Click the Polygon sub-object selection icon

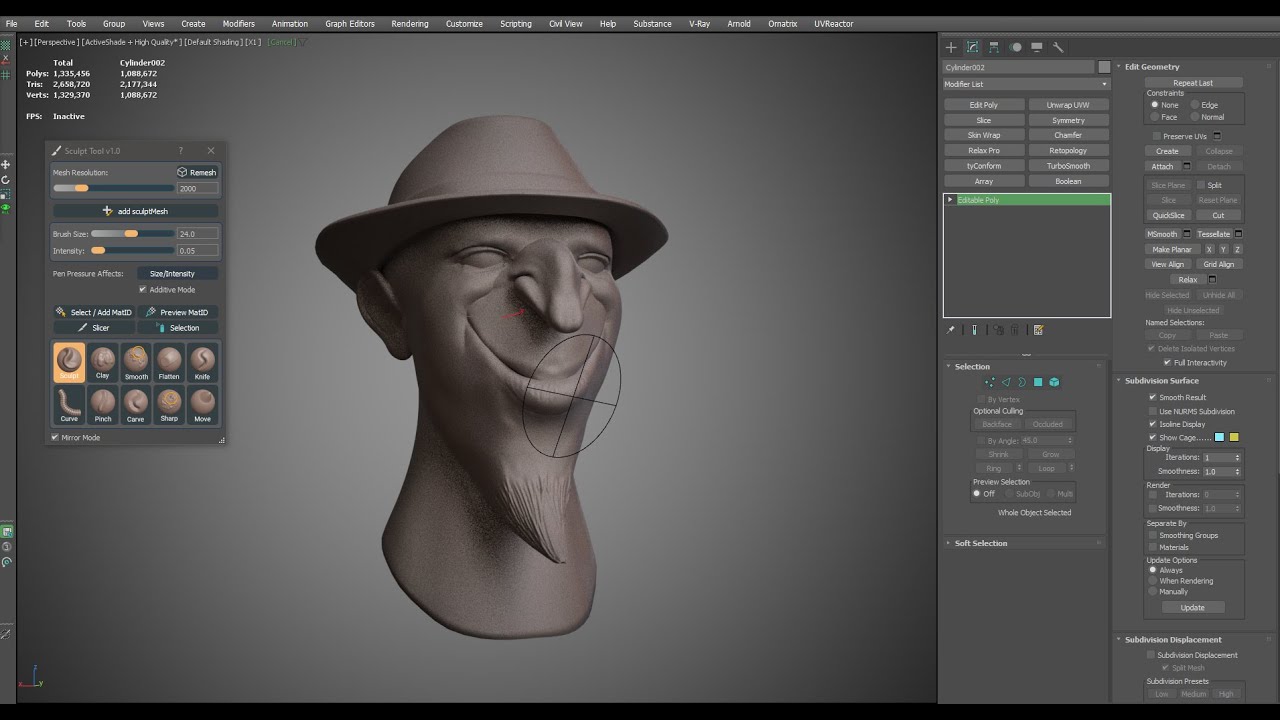pyautogui.click(x=1036, y=381)
